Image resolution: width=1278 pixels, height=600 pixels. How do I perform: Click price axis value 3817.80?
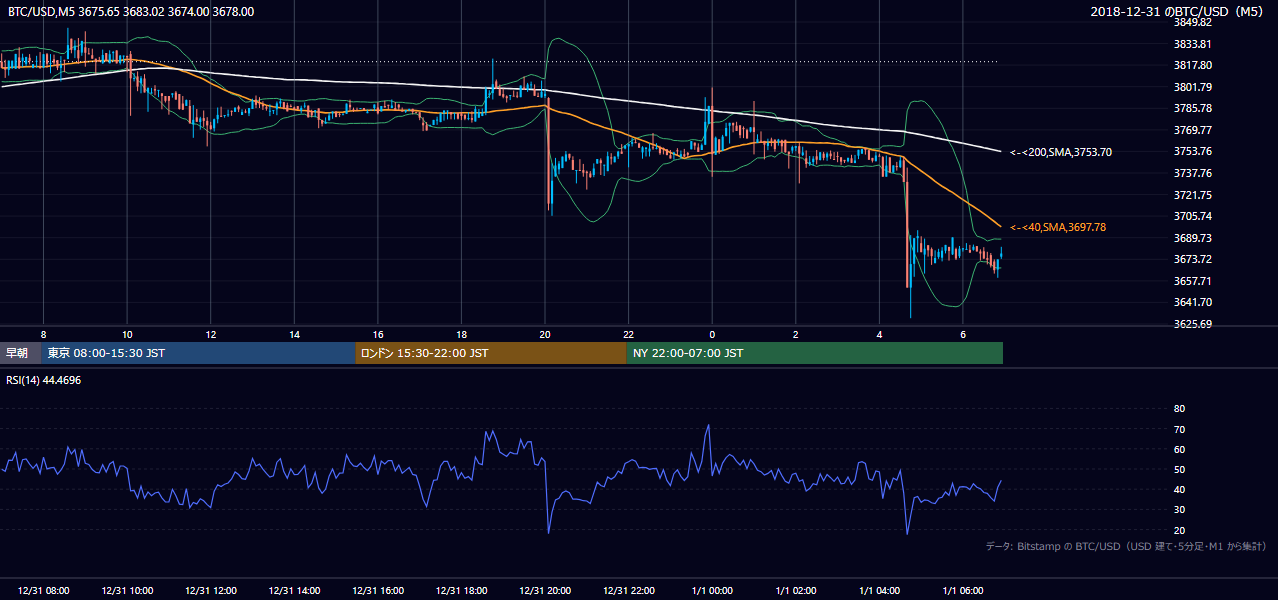pos(1193,65)
